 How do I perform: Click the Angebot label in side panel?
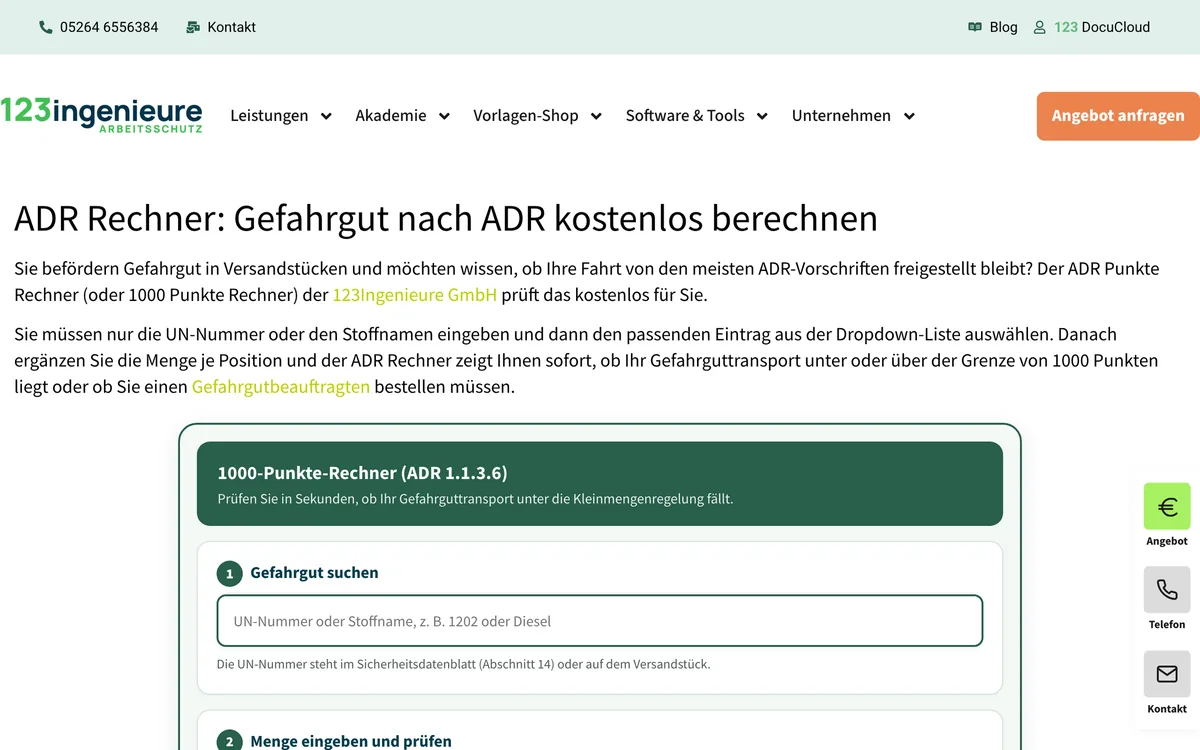pos(1167,541)
